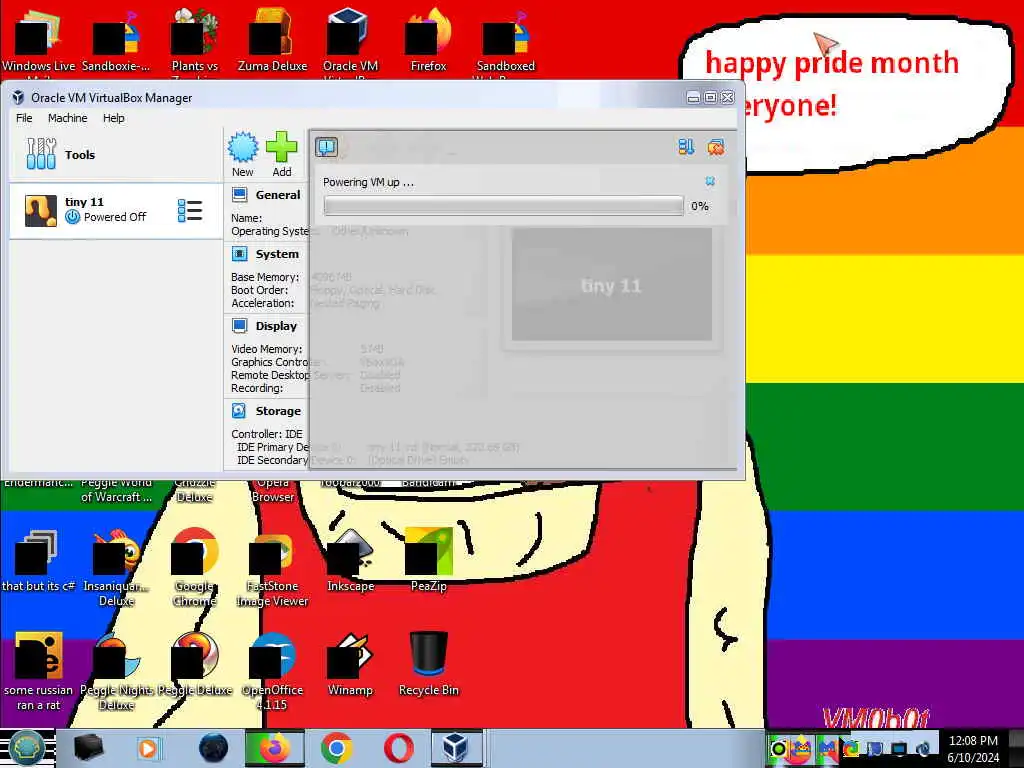Click the Video Memory label
The width and height of the screenshot is (1024, 768).
tap(266, 349)
